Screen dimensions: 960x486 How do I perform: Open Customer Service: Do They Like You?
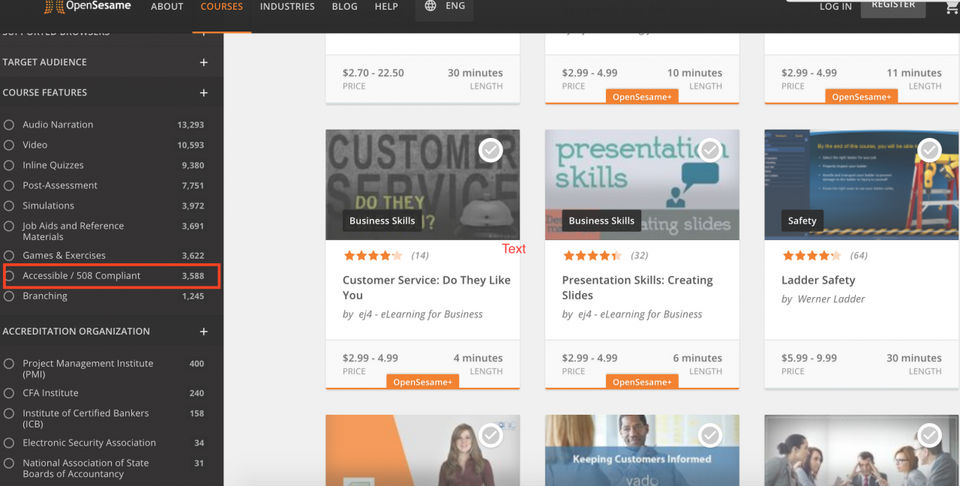click(x=427, y=288)
